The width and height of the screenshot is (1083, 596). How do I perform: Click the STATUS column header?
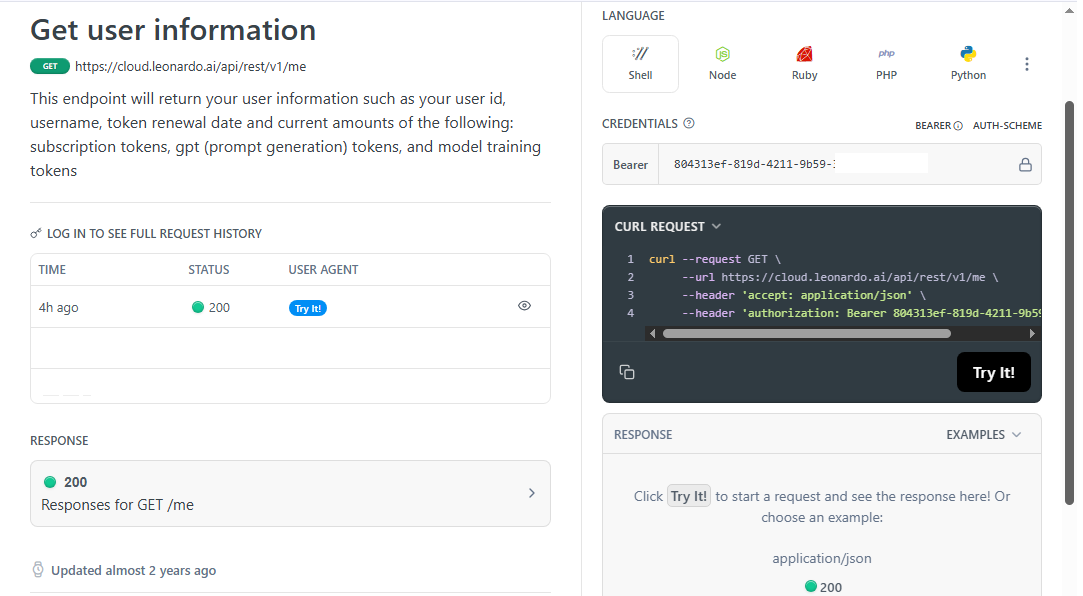click(x=209, y=269)
